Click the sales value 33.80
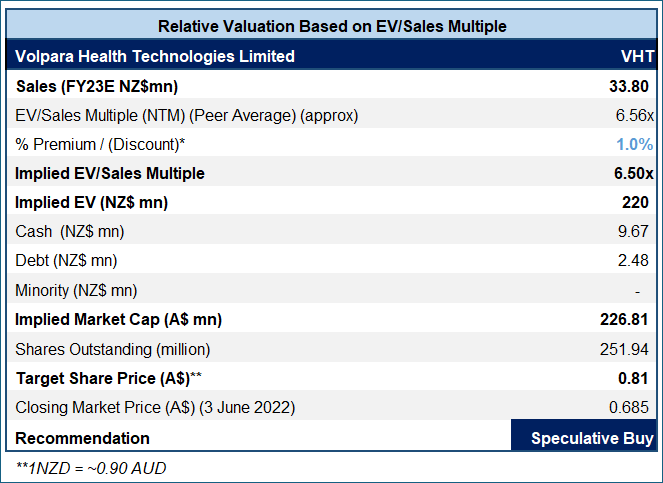The height and width of the screenshot is (483, 663). [629, 86]
